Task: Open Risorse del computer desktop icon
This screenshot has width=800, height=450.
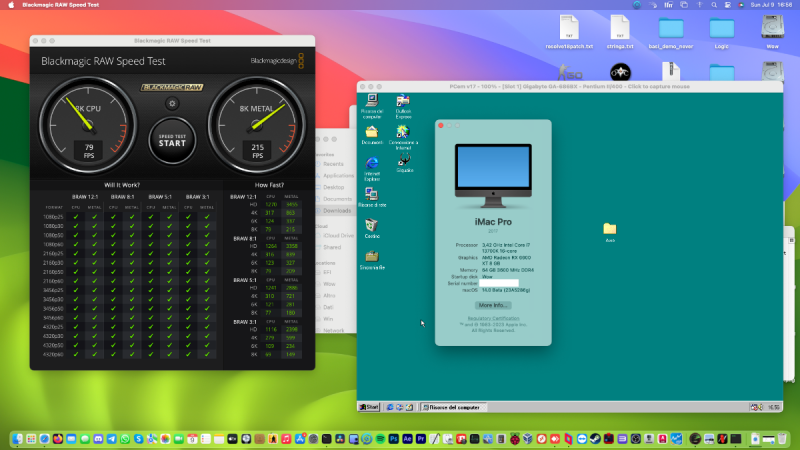Action: pyautogui.click(x=372, y=101)
